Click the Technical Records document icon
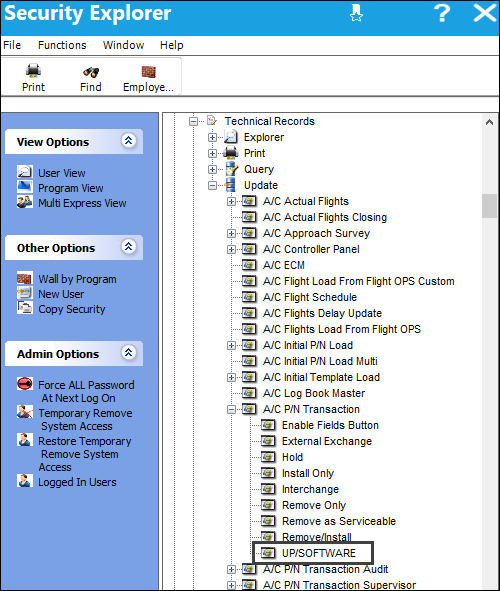The height and width of the screenshot is (591, 500). (212, 121)
